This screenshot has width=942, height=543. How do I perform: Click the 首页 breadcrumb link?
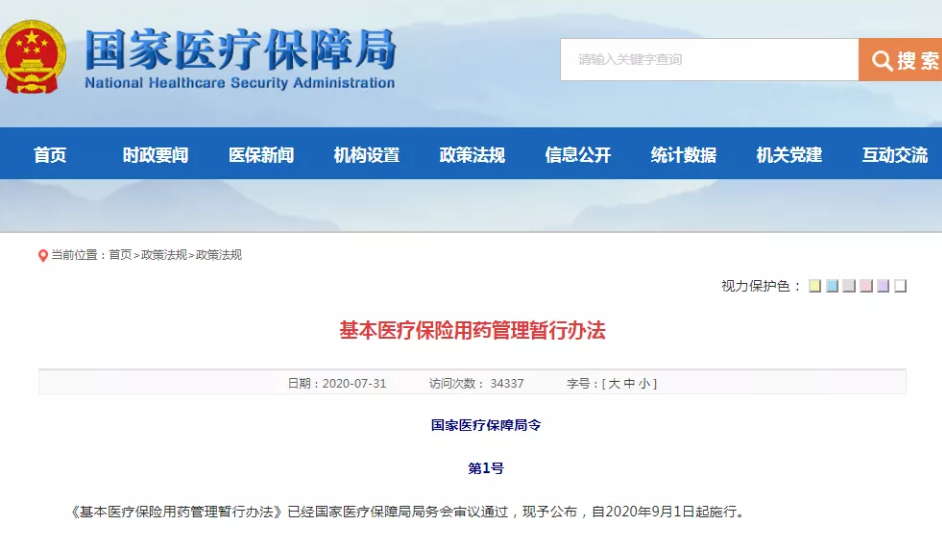point(120,255)
